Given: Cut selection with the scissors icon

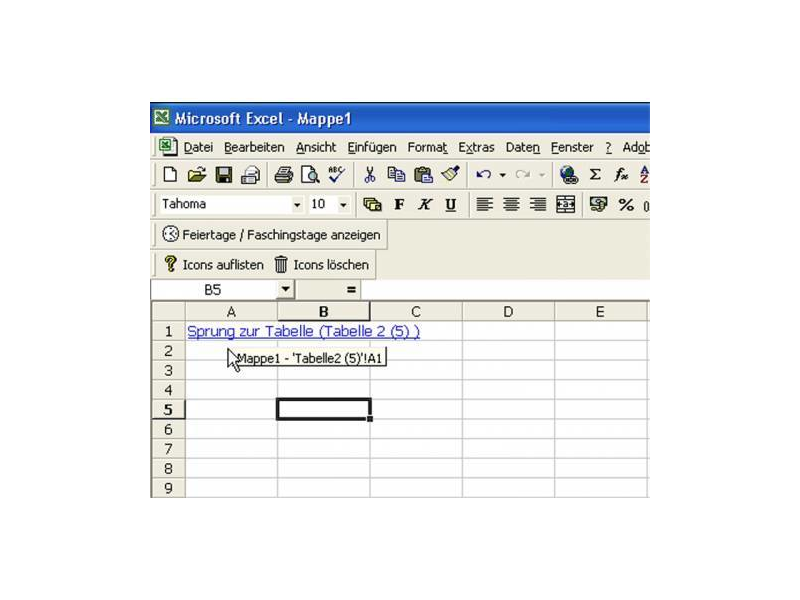Looking at the screenshot, I should click(x=369, y=175).
